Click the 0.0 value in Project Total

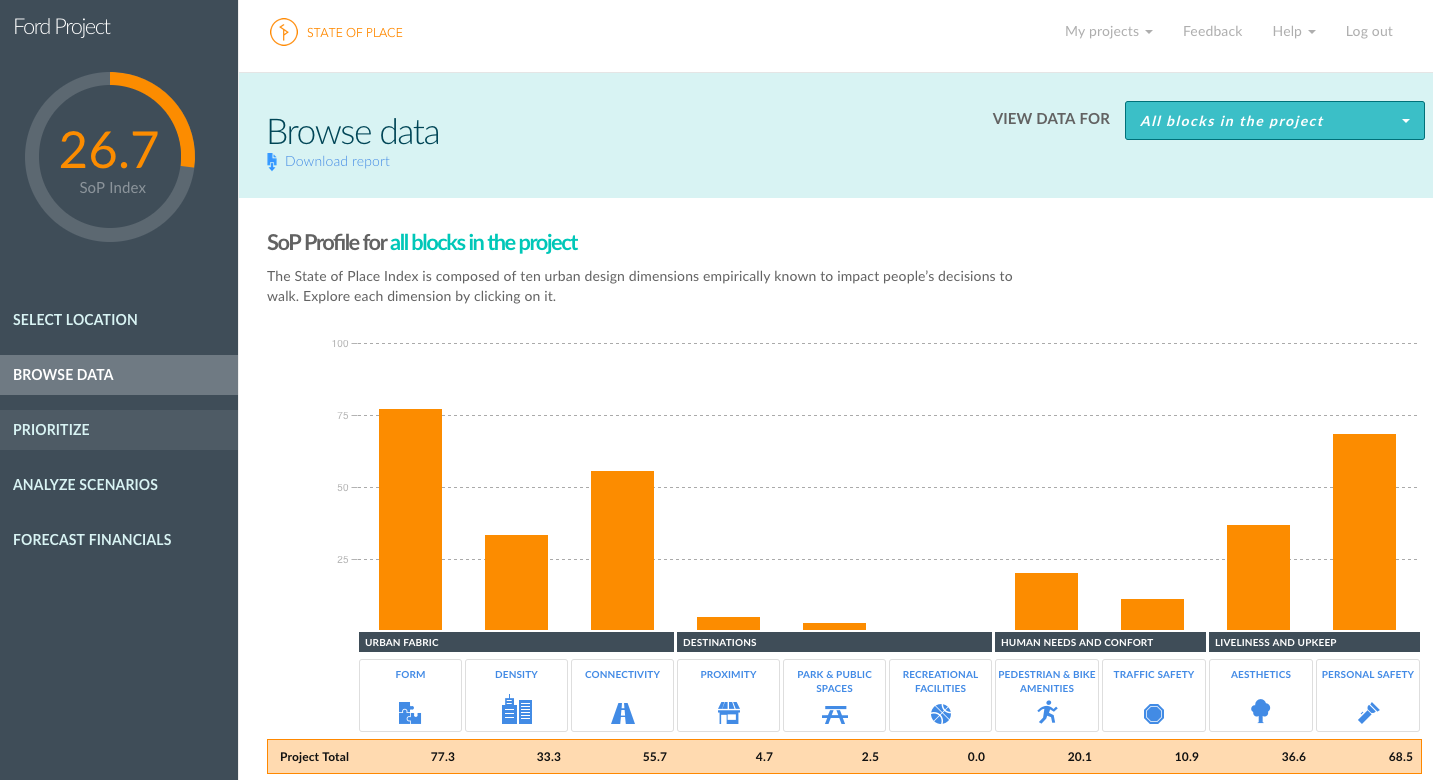[x=976, y=757]
